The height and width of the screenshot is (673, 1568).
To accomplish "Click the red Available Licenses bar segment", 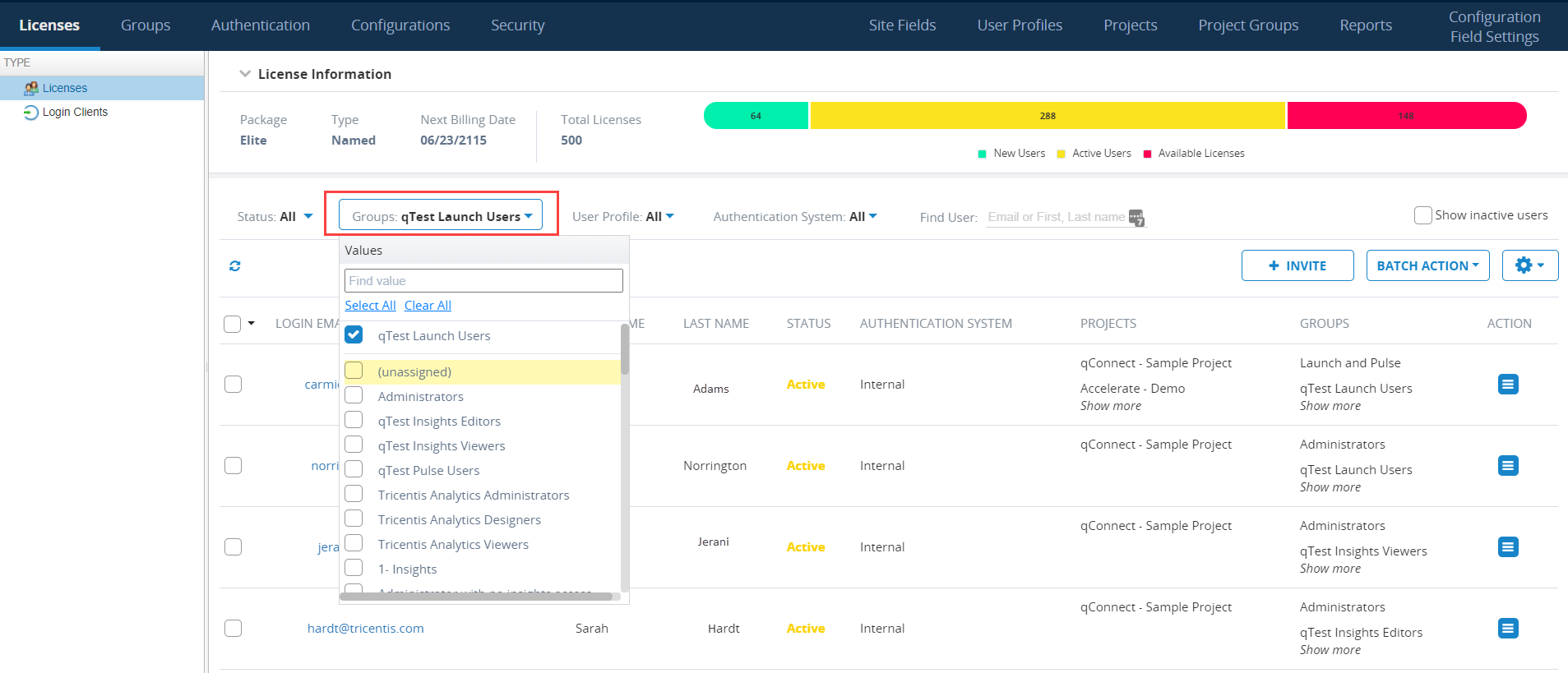I will click(1405, 116).
